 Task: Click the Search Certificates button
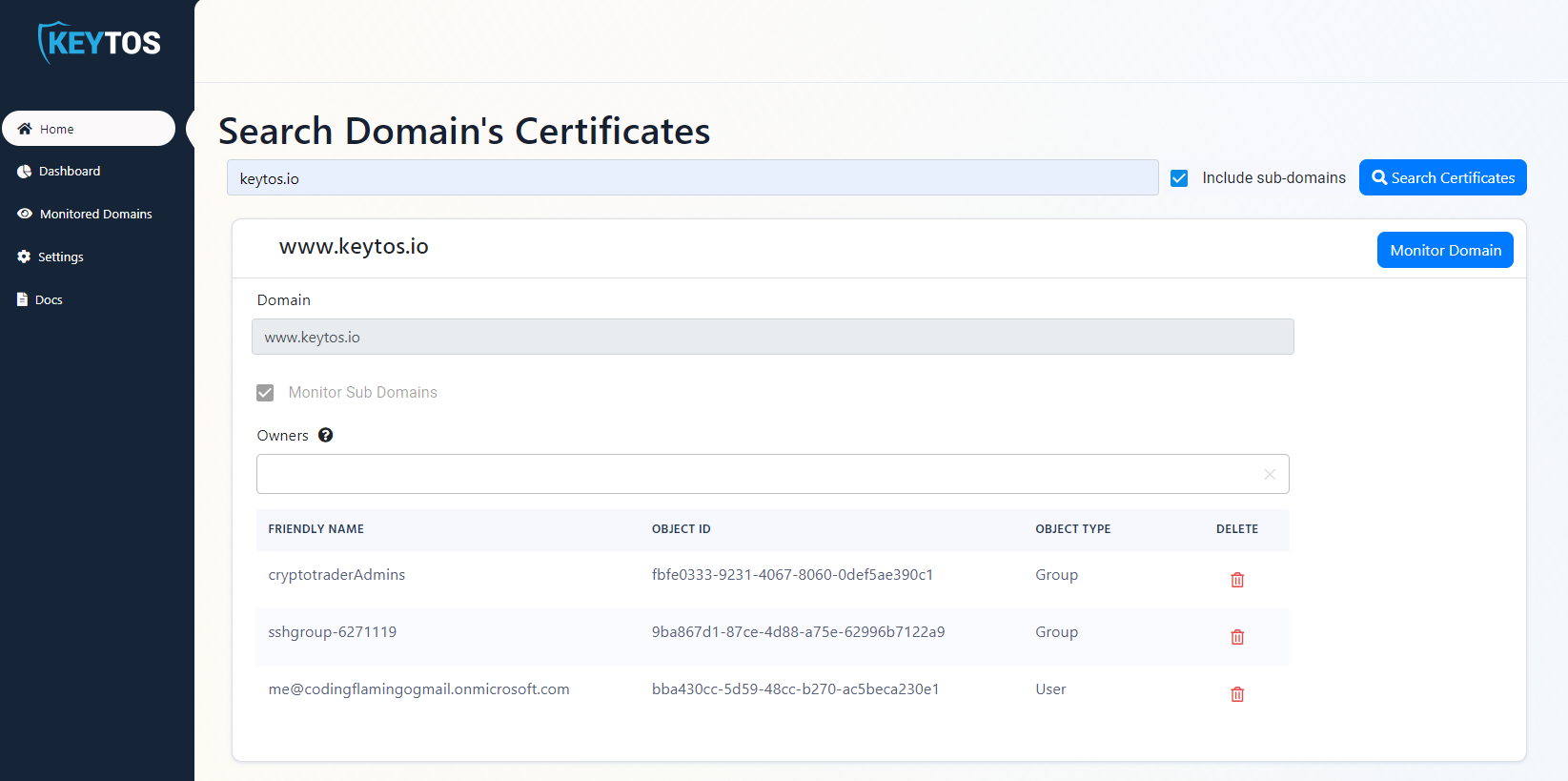pyautogui.click(x=1442, y=177)
